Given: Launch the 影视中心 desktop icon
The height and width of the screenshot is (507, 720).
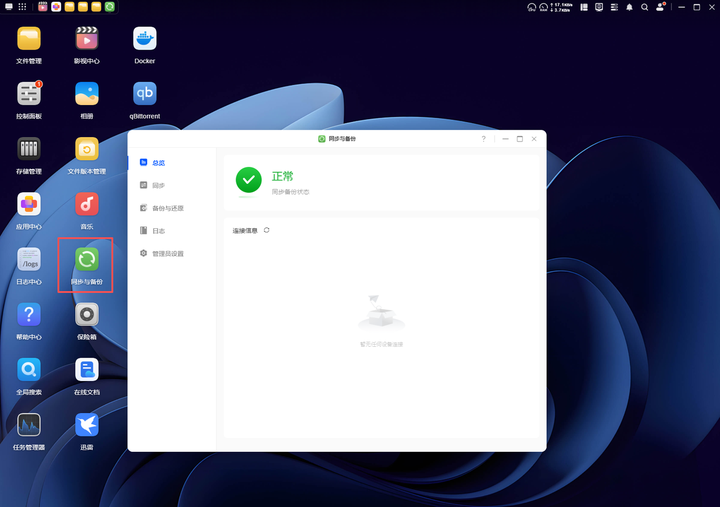Looking at the screenshot, I should 87,39.
